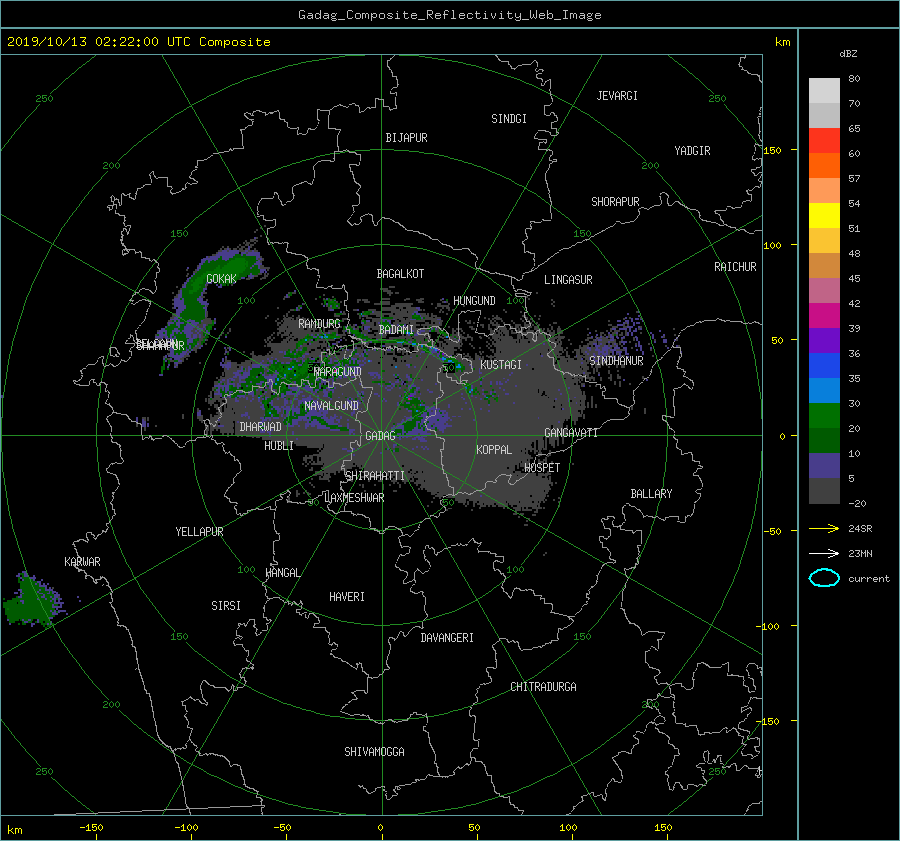900x841 pixels.
Task: Select the 'HUBLI' city label
Action: [x=279, y=446]
